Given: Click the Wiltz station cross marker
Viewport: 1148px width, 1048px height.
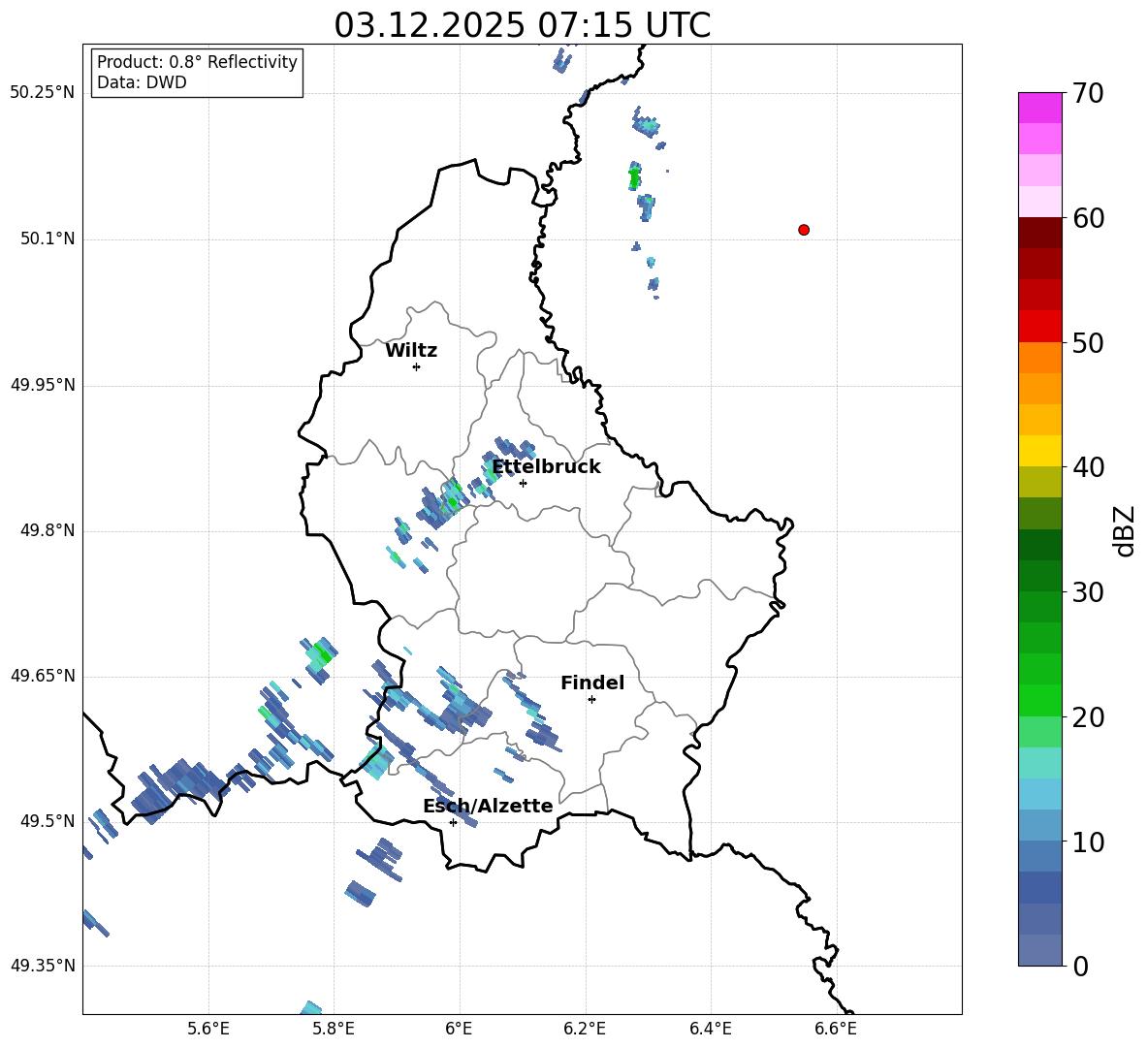Looking at the screenshot, I should pos(416,366).
